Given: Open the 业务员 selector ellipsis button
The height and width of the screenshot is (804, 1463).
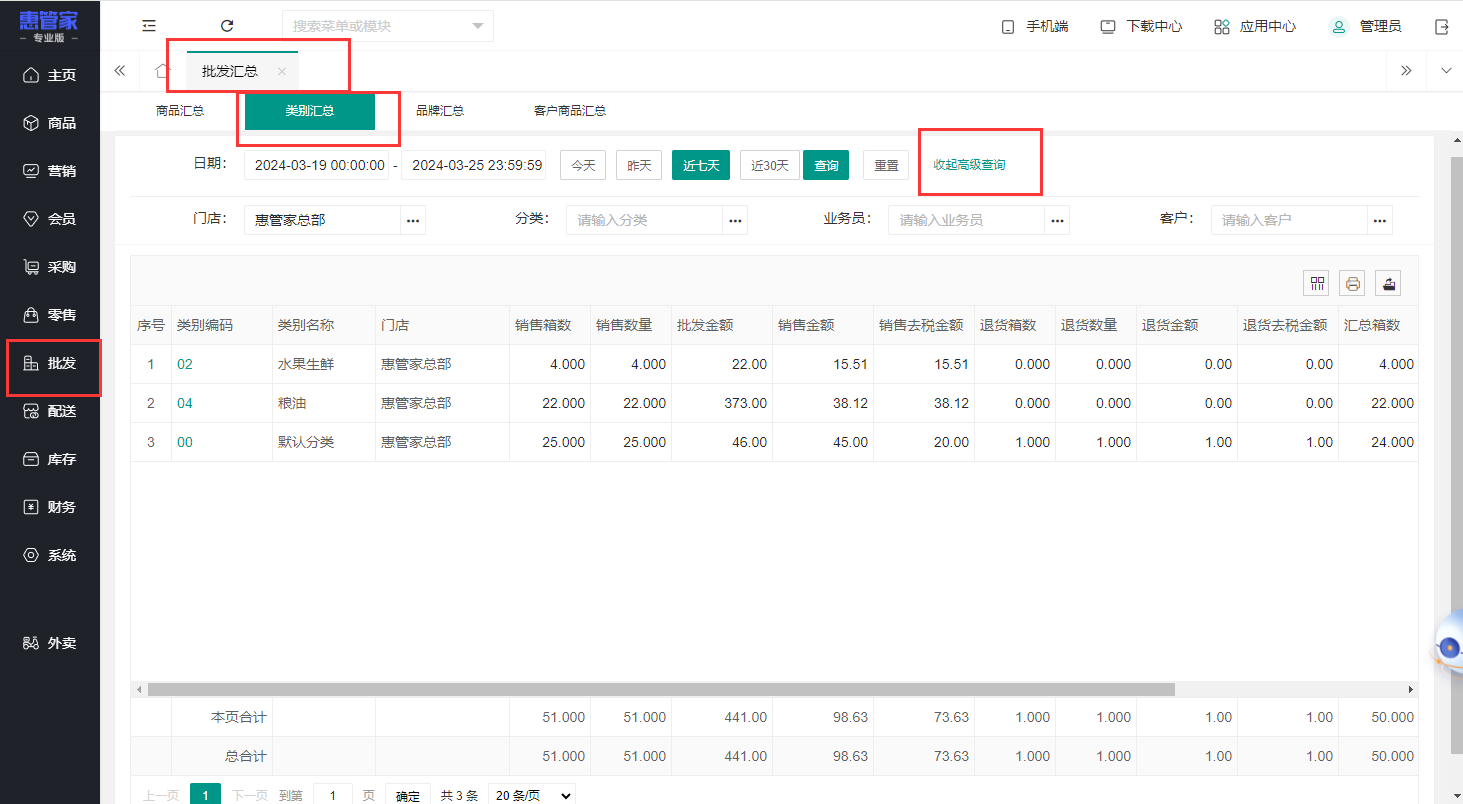Looking at the screenshot, I should 1057,220.
